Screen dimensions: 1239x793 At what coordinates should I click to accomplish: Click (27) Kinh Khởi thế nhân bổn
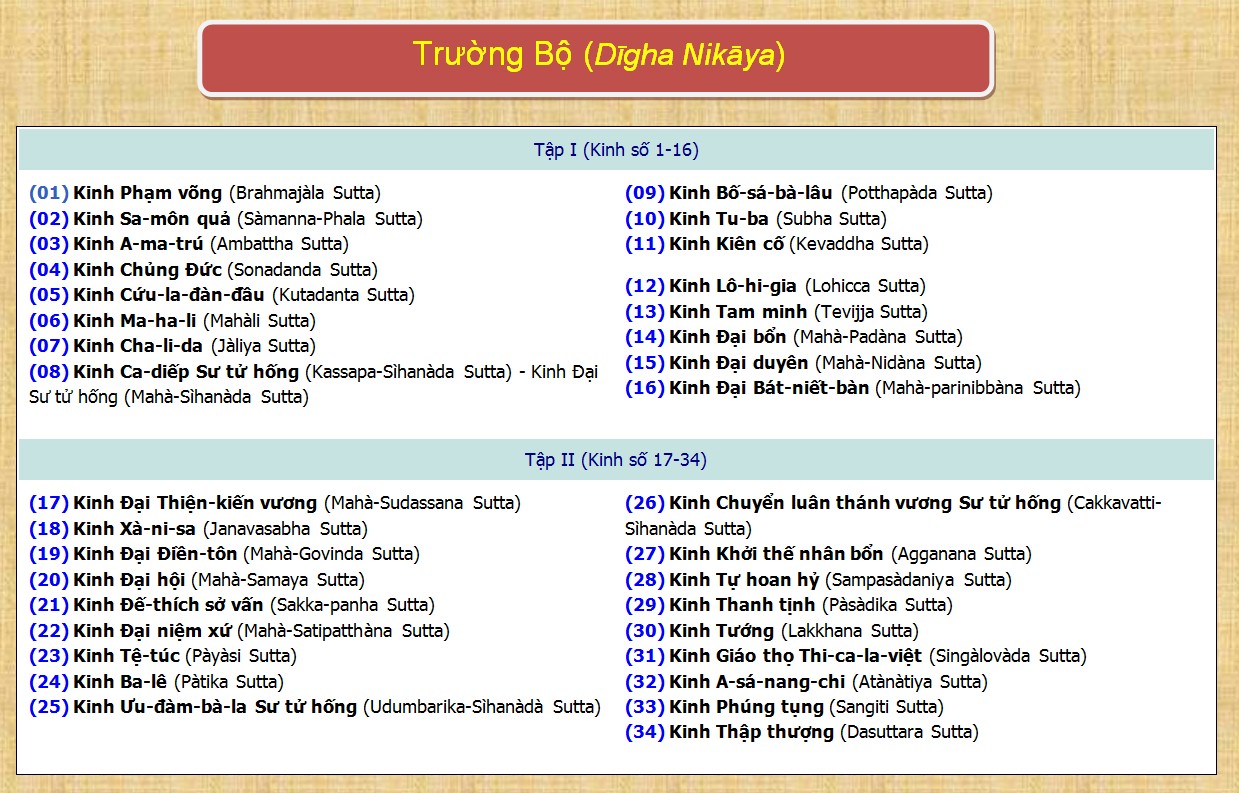[x=754, y=553]
